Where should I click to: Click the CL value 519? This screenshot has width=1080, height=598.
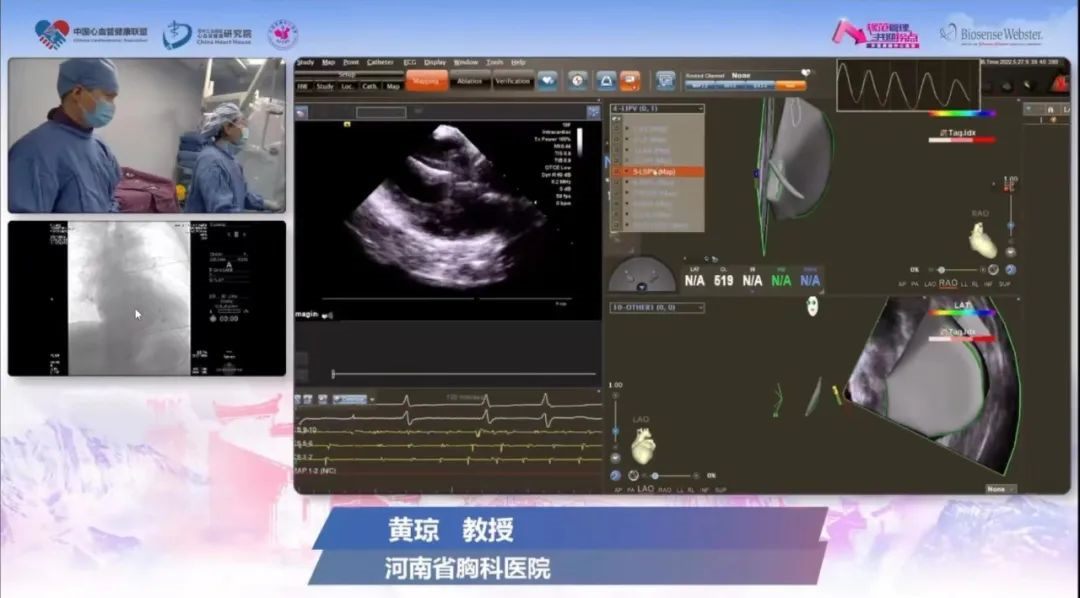click(x=723, y=280)
